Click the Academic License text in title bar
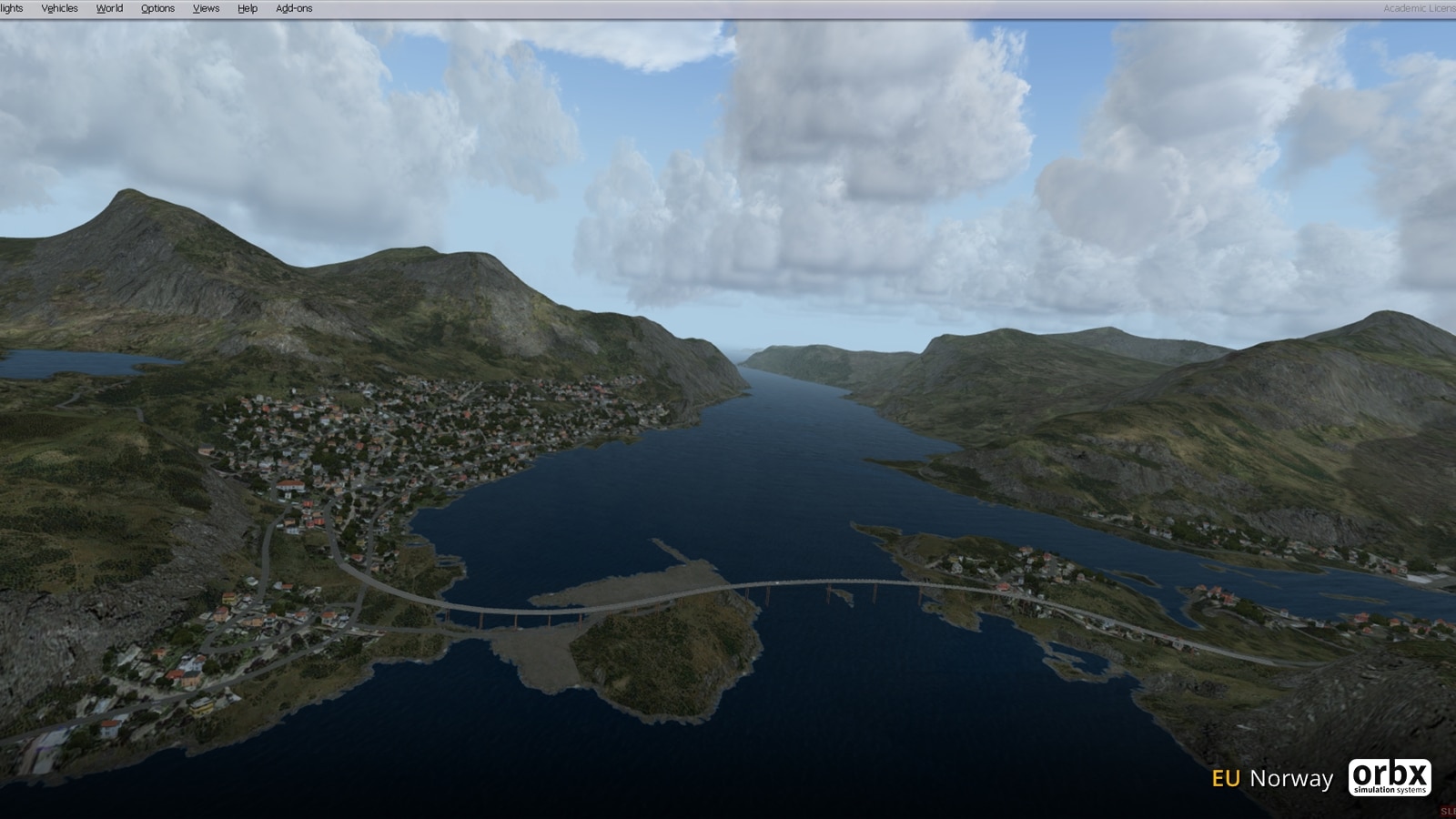Viewport: 1456px width, 819px height. pos(1418,8)
